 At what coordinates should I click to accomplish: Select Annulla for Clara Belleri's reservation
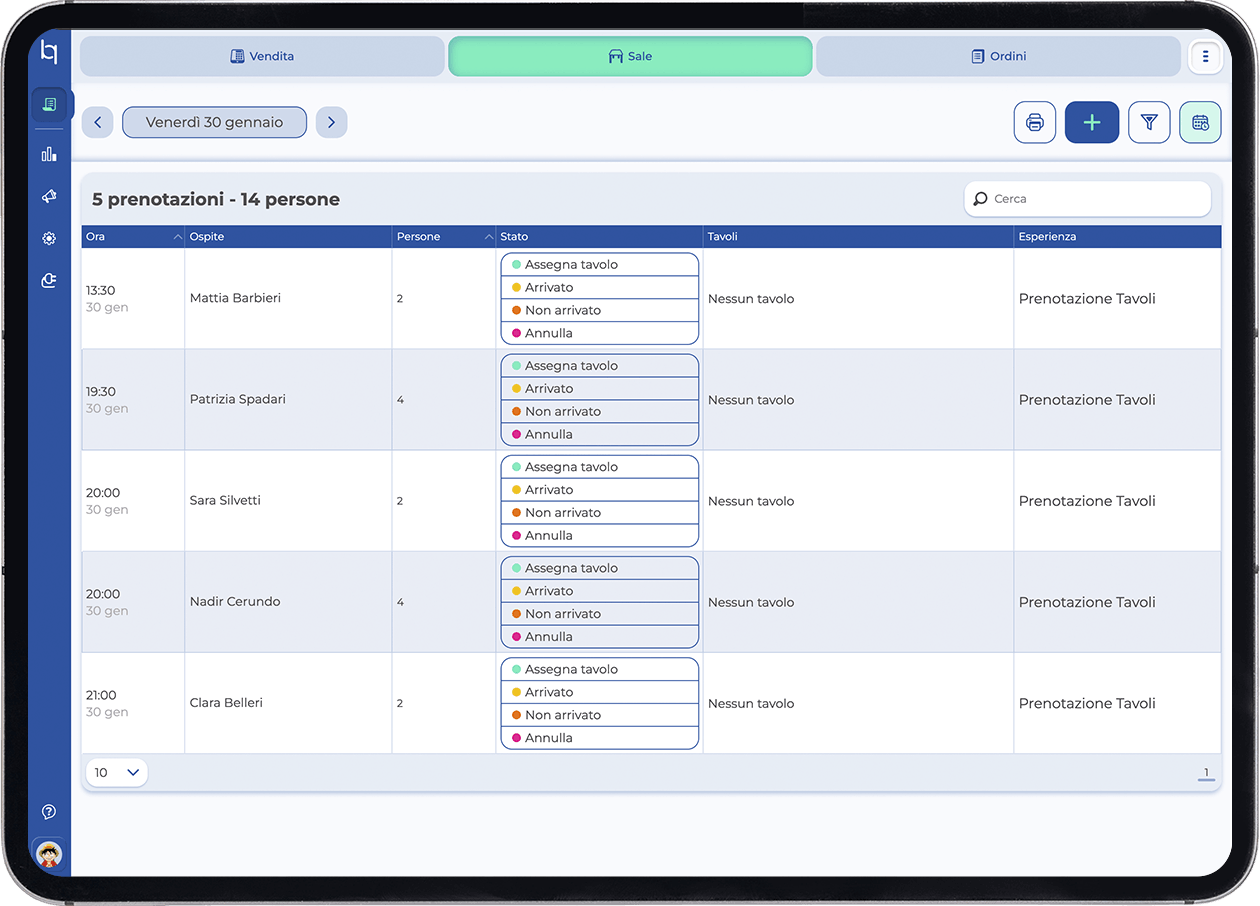599,737
